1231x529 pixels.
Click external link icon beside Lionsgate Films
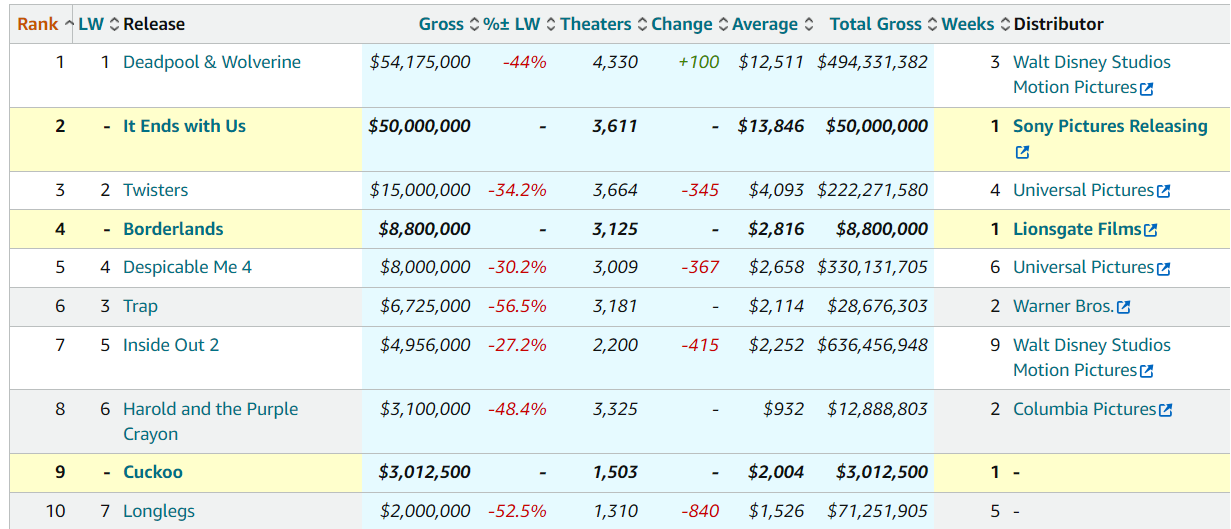click(1151, 230)
